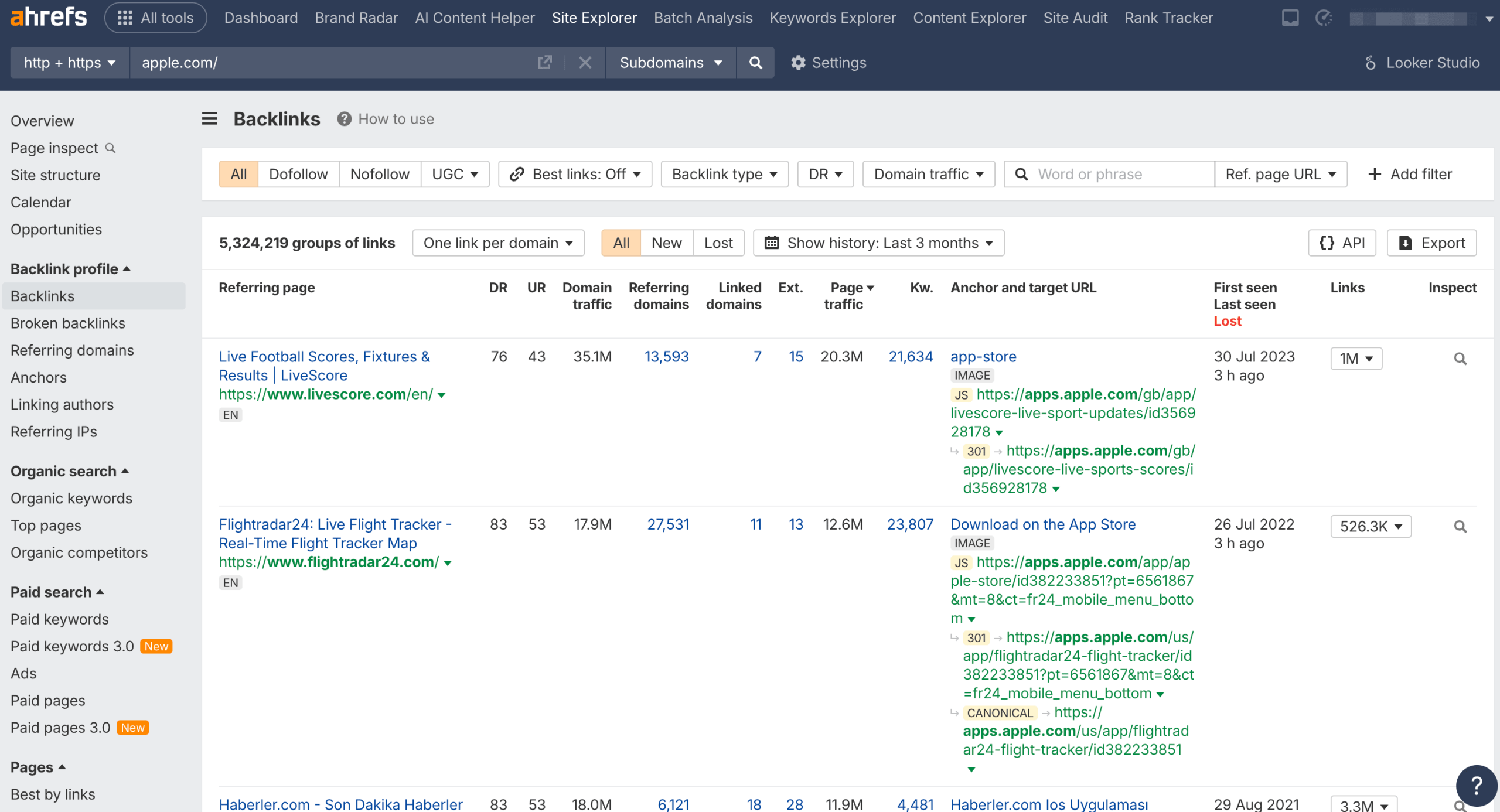Collapse the Pages sidebar section
The image size is (1500, 812).
(38, 767)
